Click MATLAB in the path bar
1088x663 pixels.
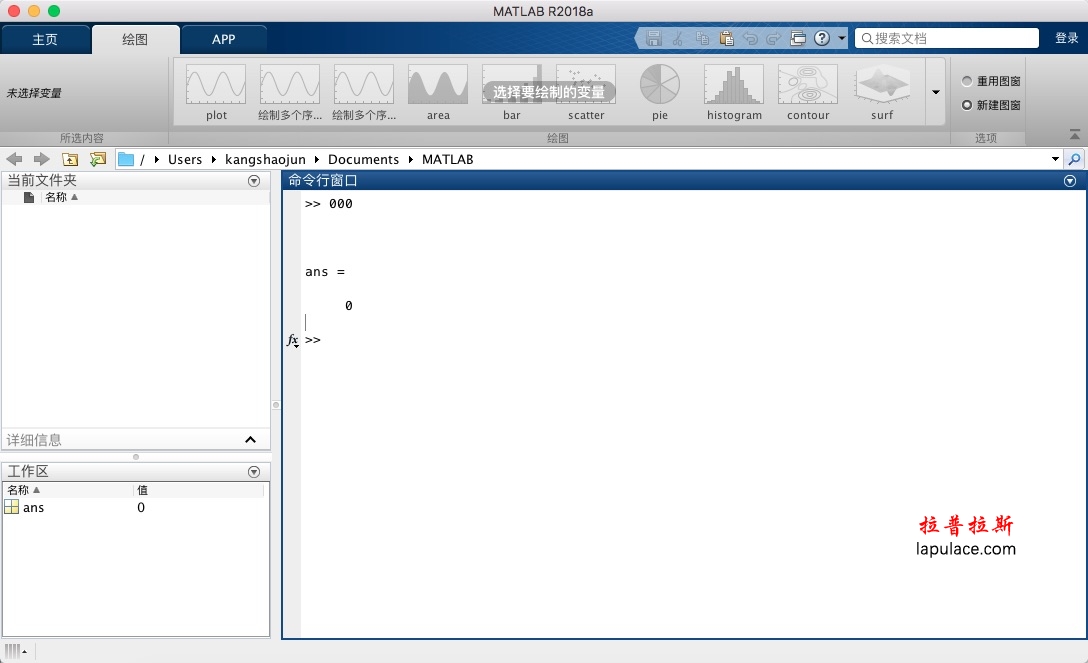pos(448,160)
